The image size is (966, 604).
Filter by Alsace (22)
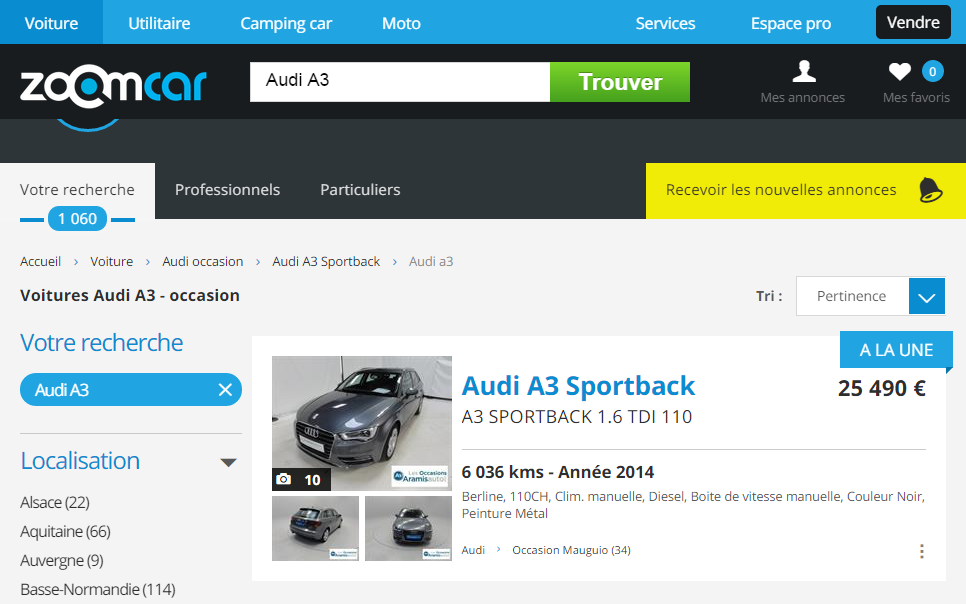tap(55, 502)
